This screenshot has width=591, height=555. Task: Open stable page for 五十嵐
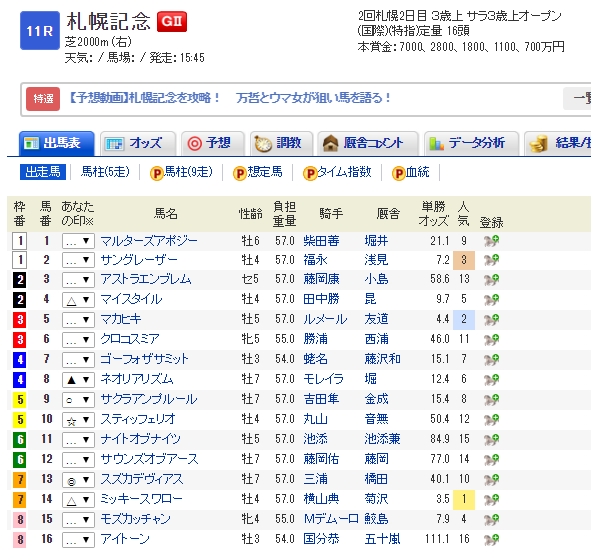pos(383,539)
